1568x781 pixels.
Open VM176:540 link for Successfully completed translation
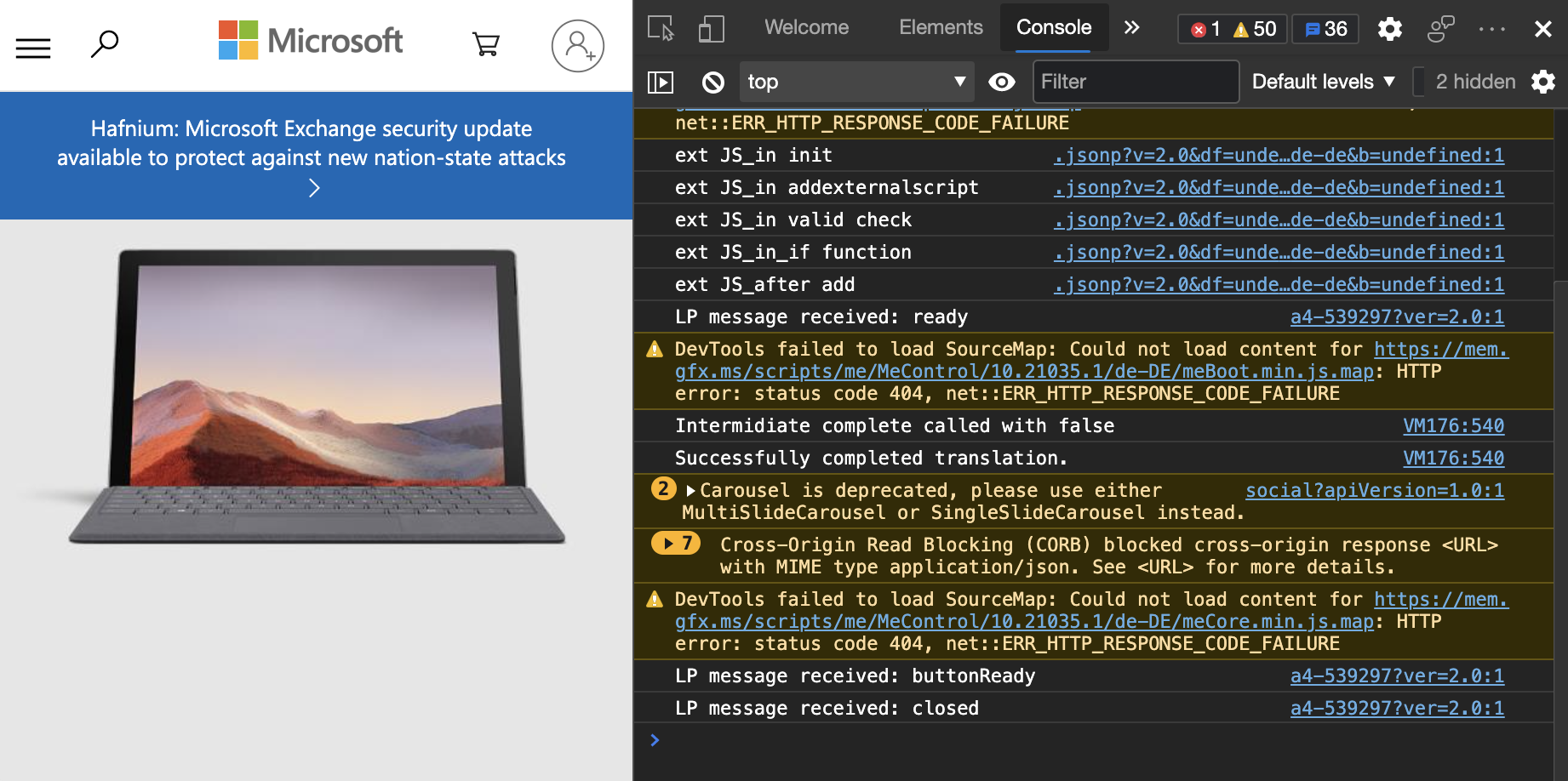click(1453, 458)
